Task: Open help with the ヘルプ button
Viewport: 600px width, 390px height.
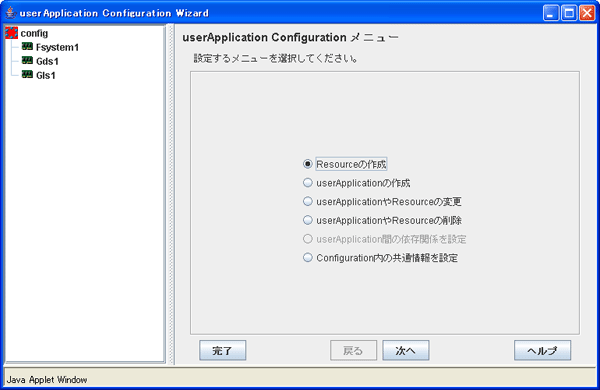Action: (542, 350)
